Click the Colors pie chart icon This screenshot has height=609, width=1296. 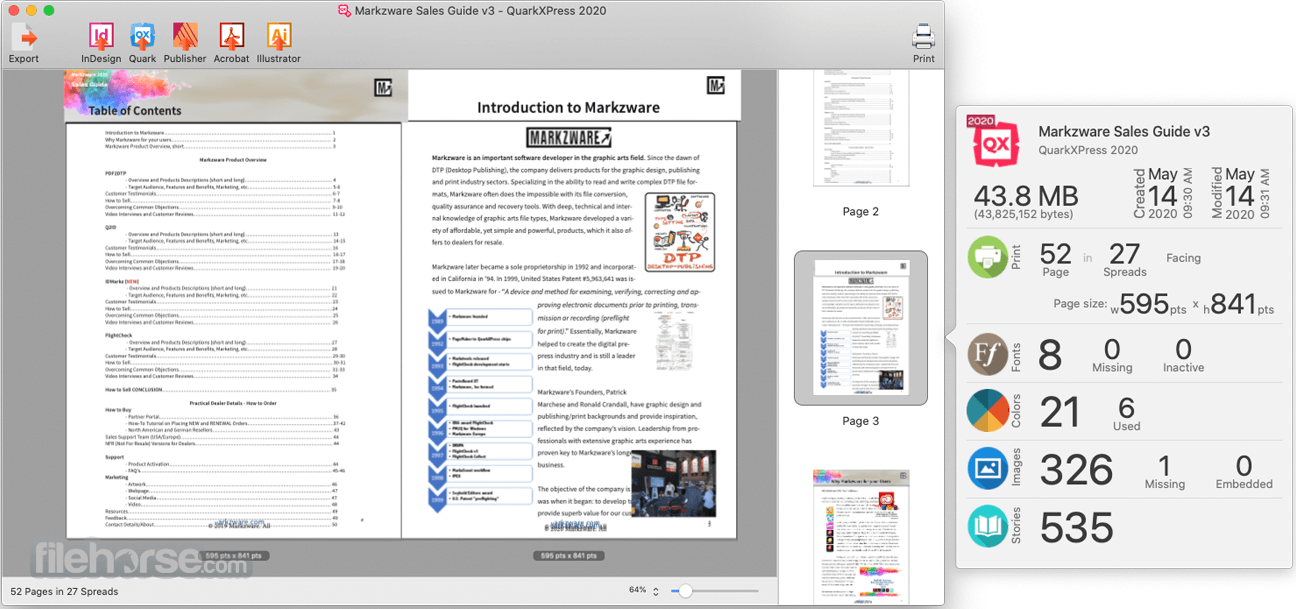(x=987, y=411)
